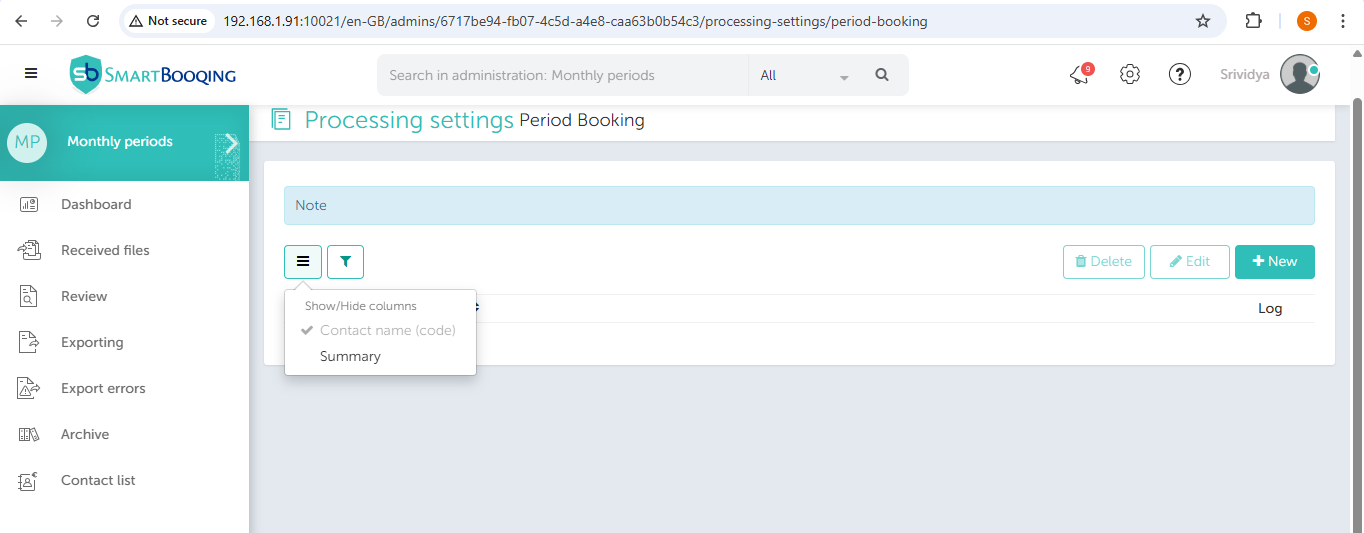Toggle Contact name (code) column visibility

(386, 330)
